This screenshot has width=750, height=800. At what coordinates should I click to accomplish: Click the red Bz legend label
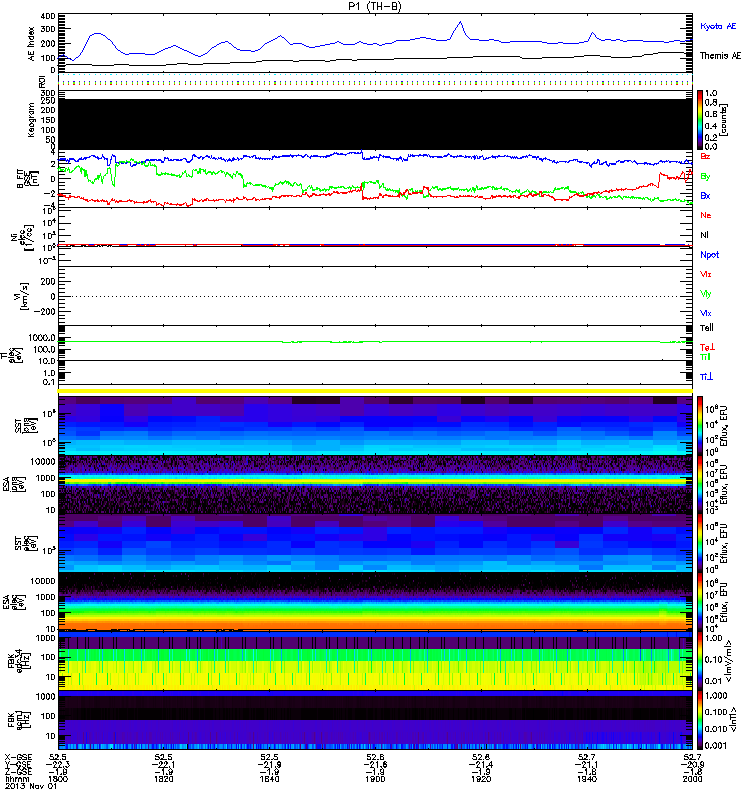pyautogui.click(x=706, y=157)
